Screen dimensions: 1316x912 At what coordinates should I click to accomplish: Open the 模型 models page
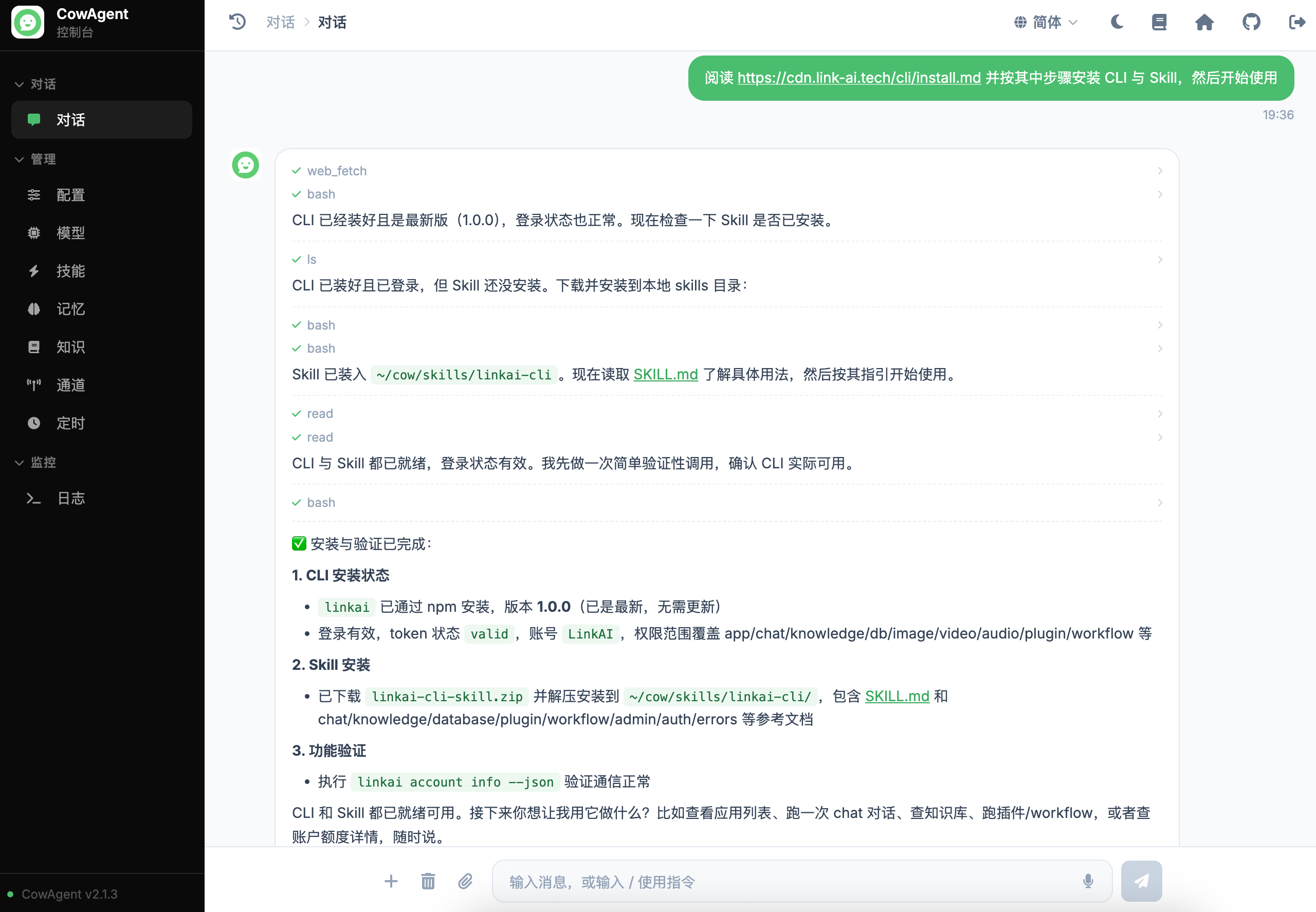point(102,232)
